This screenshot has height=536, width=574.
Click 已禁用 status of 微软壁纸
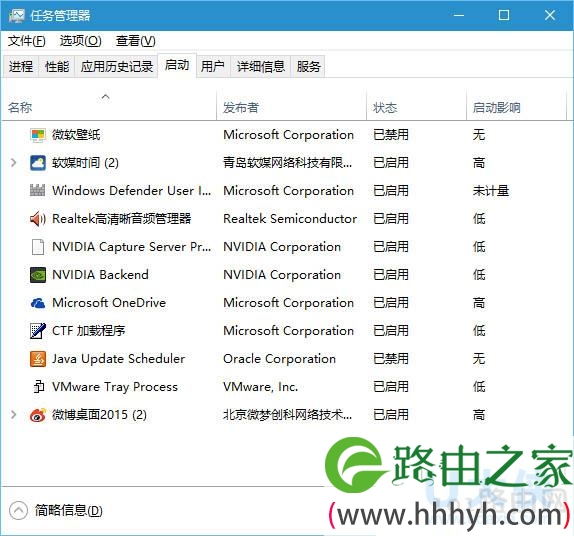tap(391, 135)
